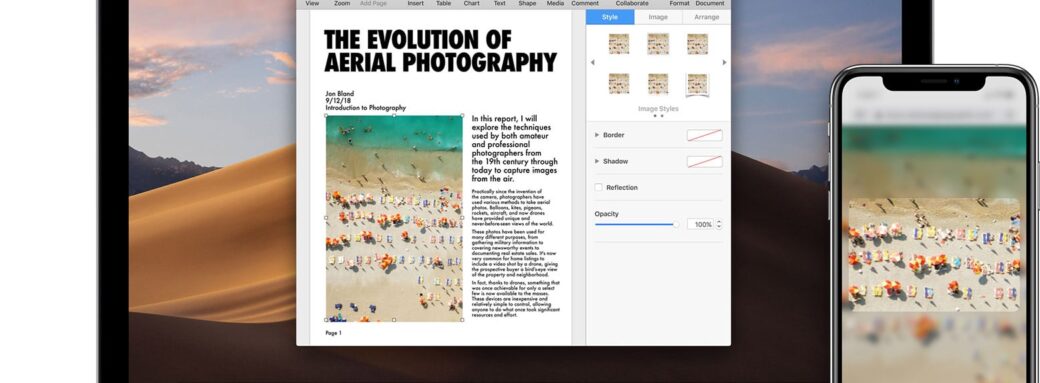The image size is (1040, 383).
Task: Apply the curled-paper image style thumbnail
Action: point(697,84)
